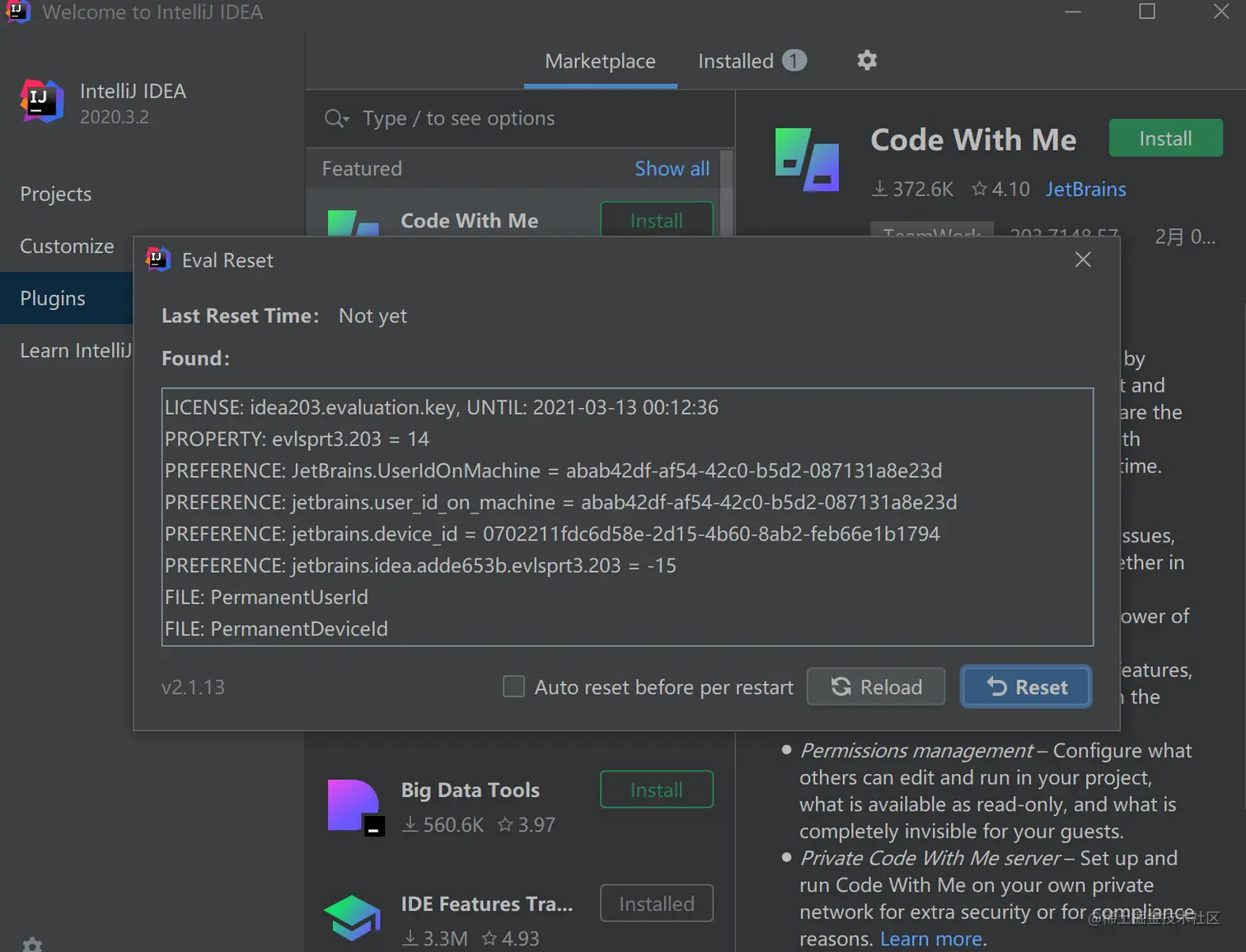
Task: Open plugin settings gear menu
Action: 867,60
